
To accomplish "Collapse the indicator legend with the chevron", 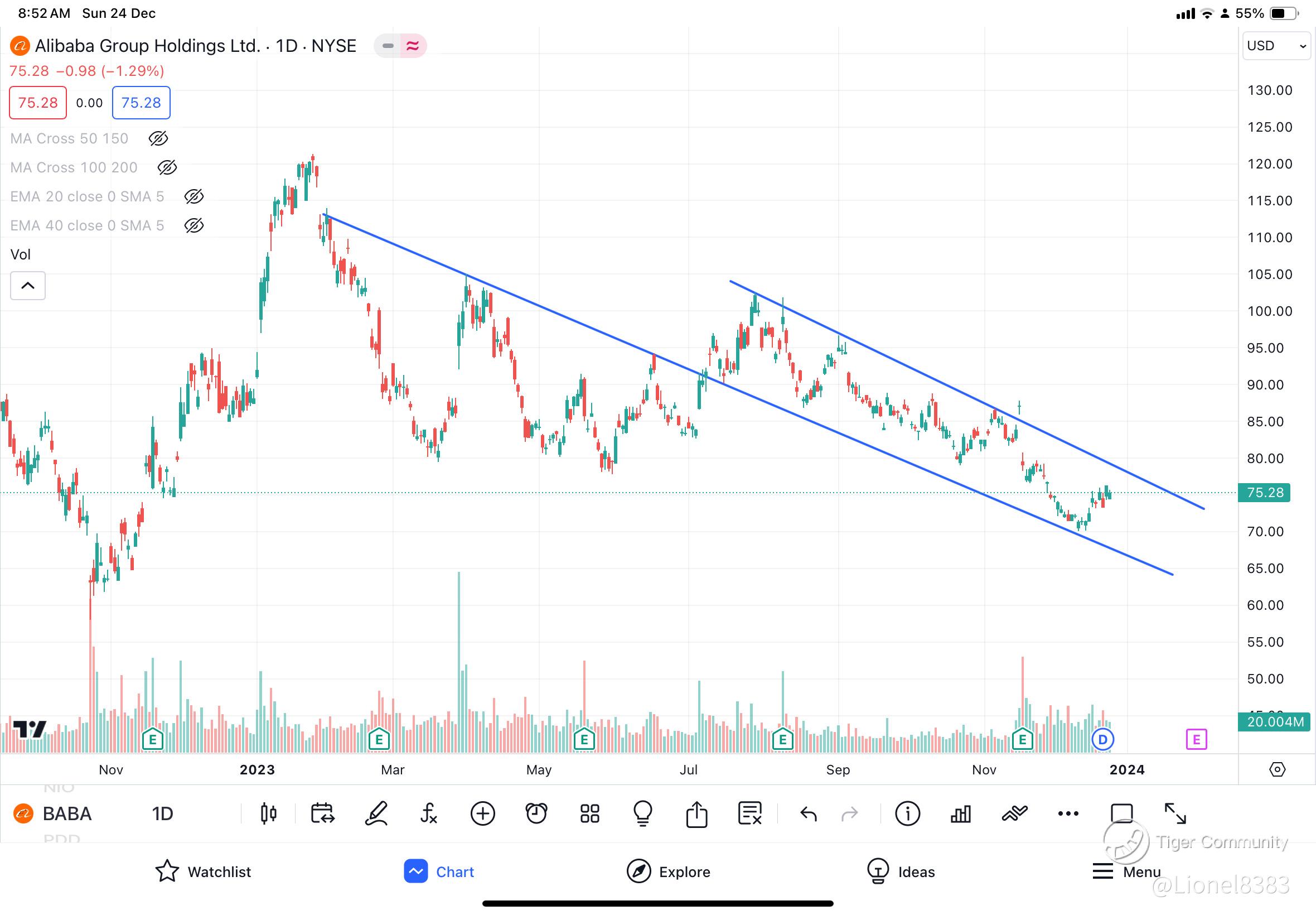I will [x=27, y=286].
